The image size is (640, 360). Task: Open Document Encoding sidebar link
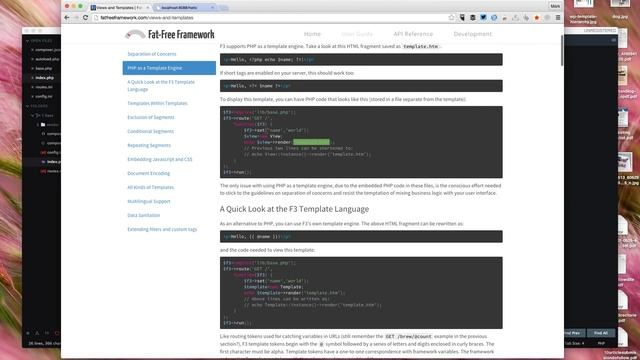(x=149, y=173)
